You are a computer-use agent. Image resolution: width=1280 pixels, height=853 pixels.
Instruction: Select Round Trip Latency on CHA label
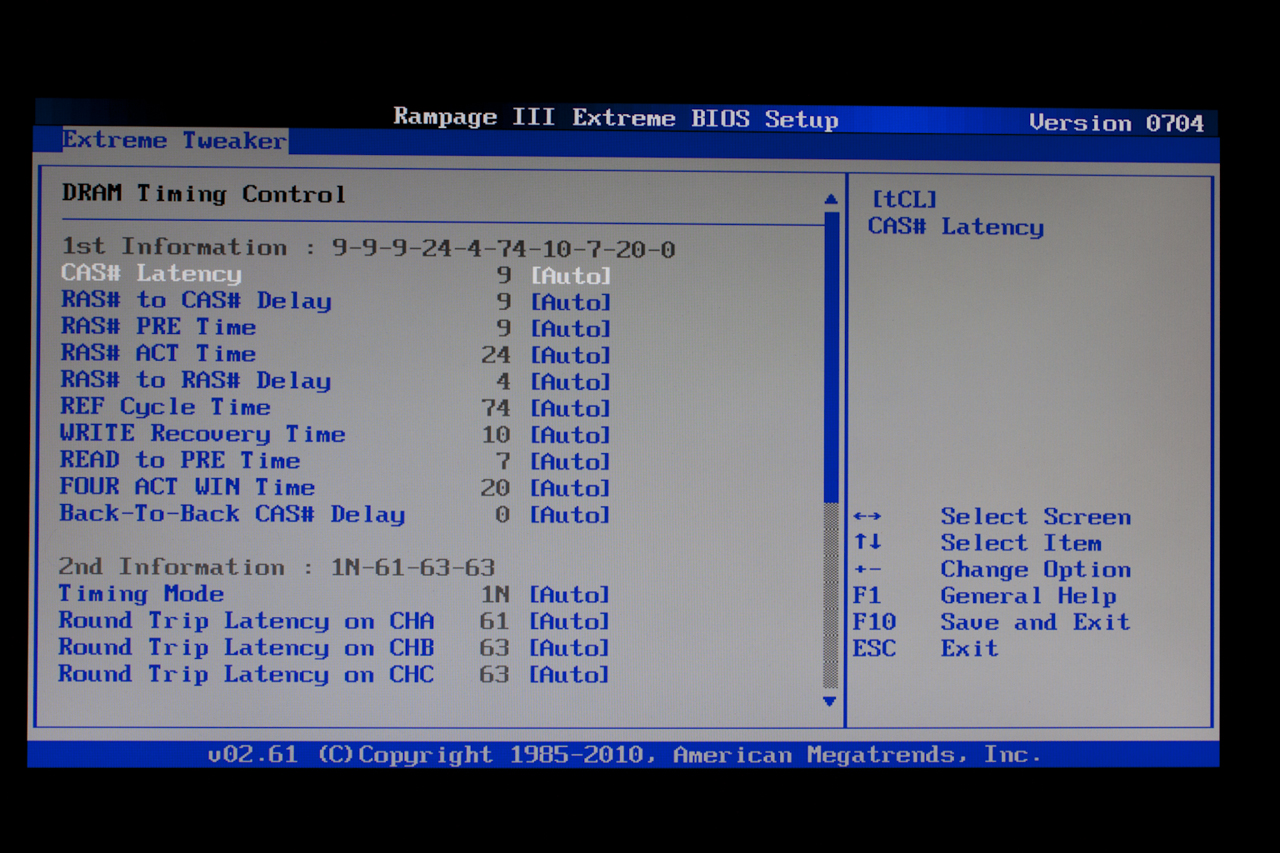click(246, 621)
